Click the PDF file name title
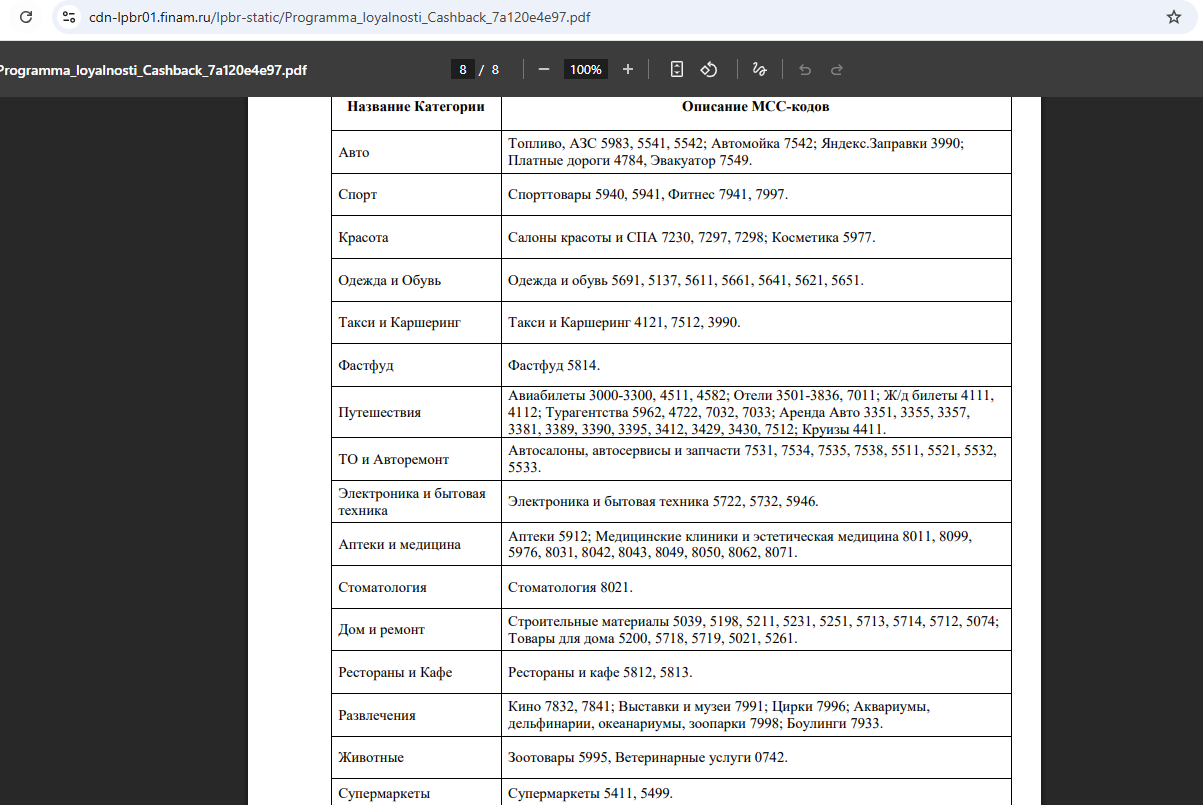Image resolution: width=1203 pixels, height=805 pixels. (152, 70)
